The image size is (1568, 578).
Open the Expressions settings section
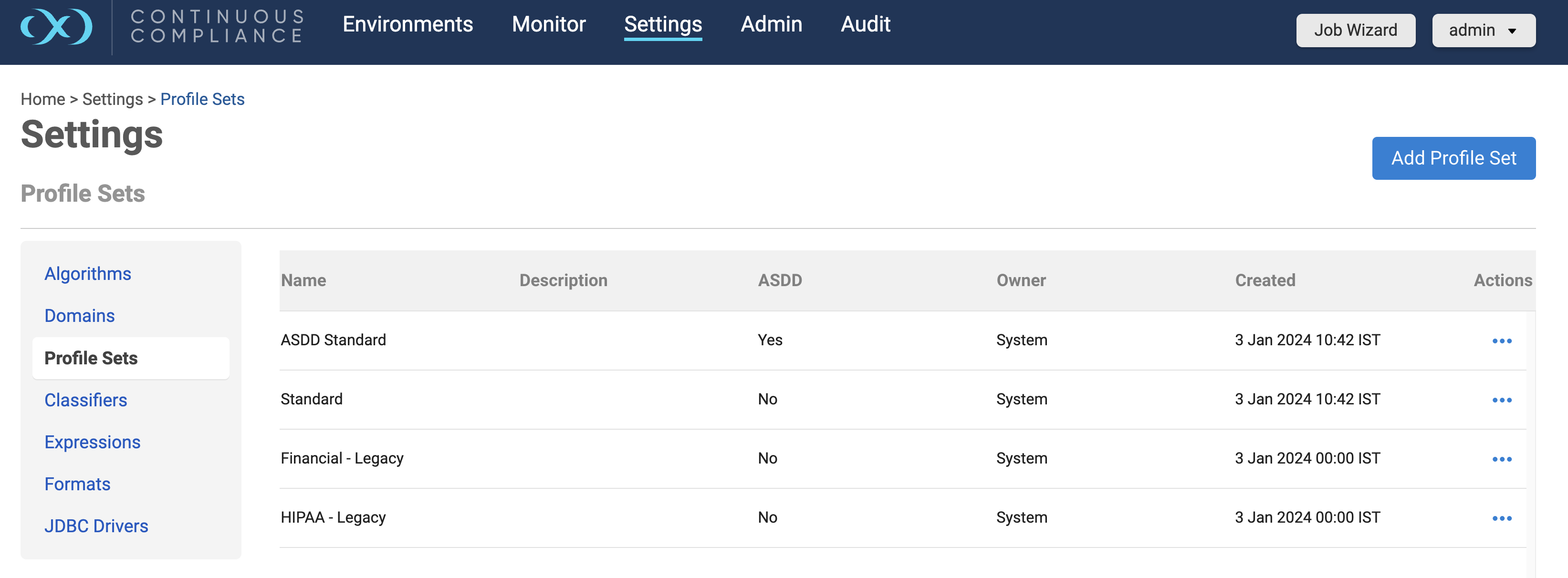[93, 442]
